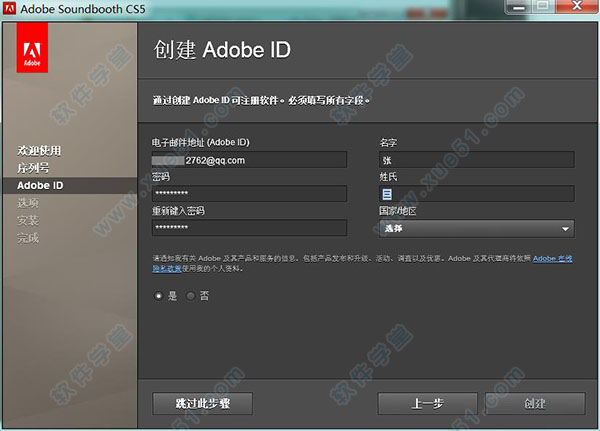Click the 名字 input field
This screenshot has height=431, width=600.
(x=477, y=160)
